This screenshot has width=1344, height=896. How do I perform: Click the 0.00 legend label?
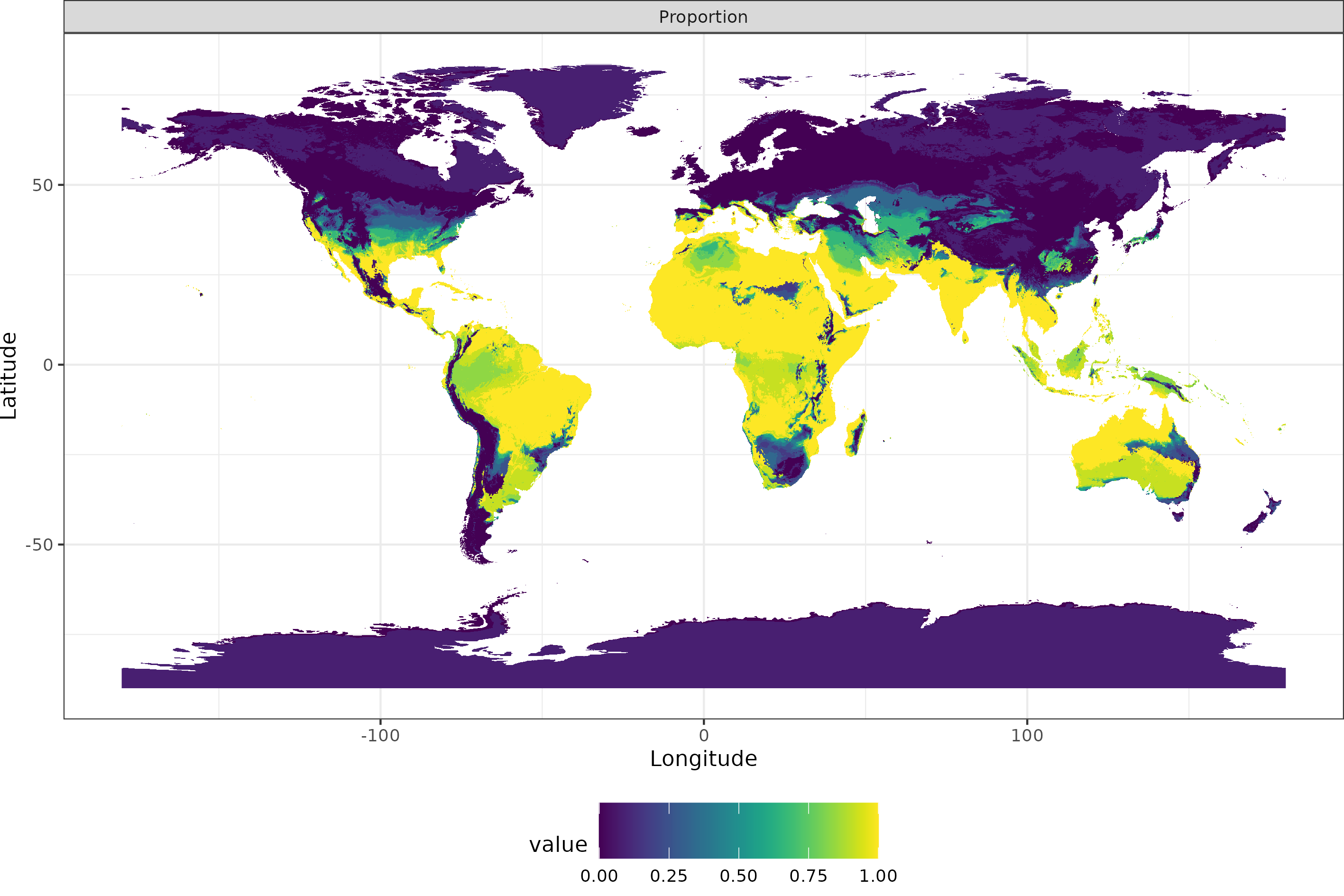pos(598,876)
